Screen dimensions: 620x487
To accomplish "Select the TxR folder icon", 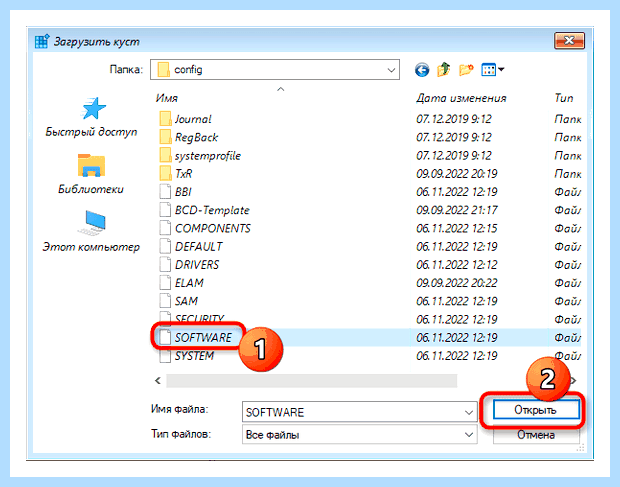I will tap(165, 174).
